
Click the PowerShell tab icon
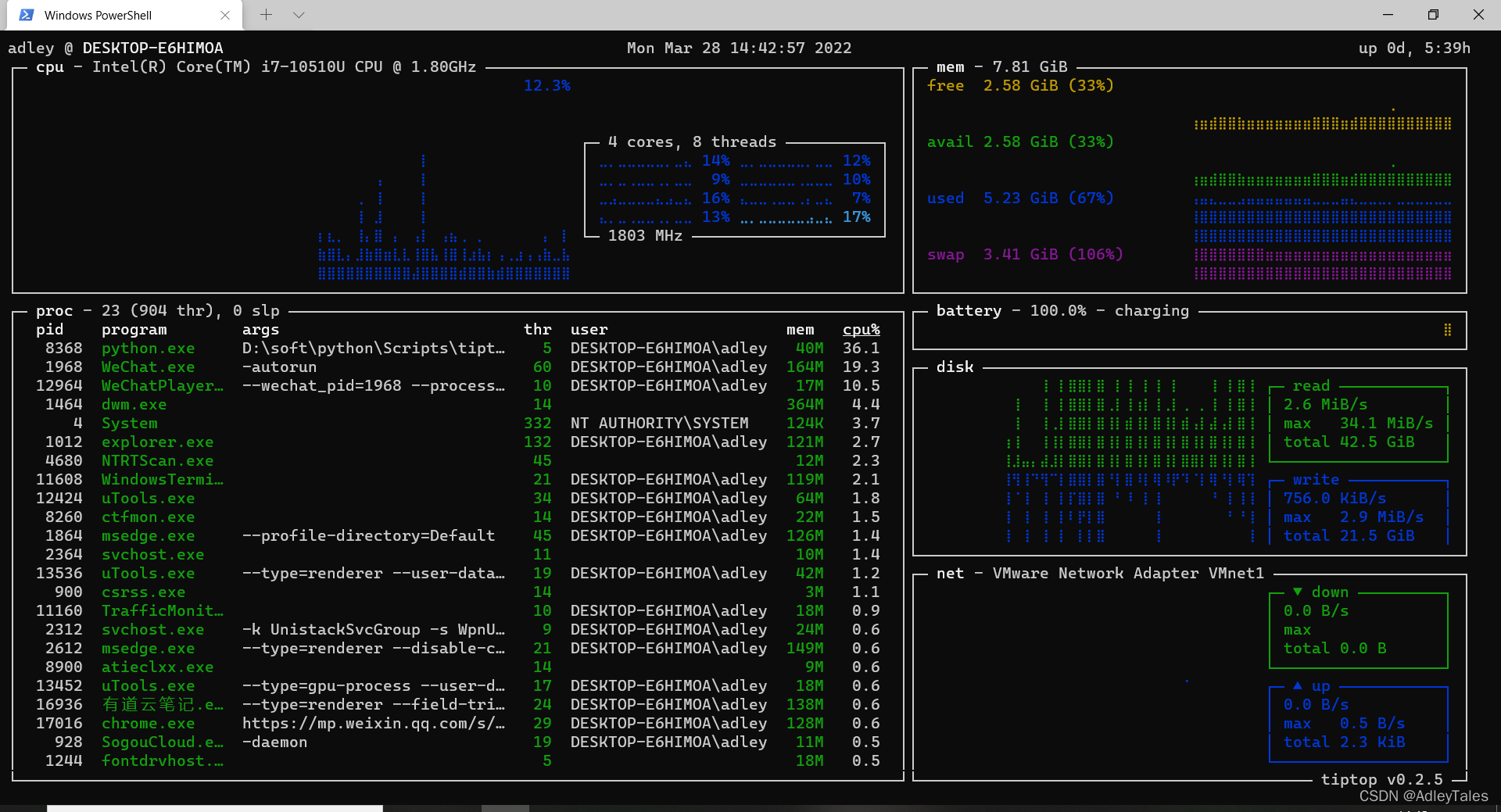point(27,15)
